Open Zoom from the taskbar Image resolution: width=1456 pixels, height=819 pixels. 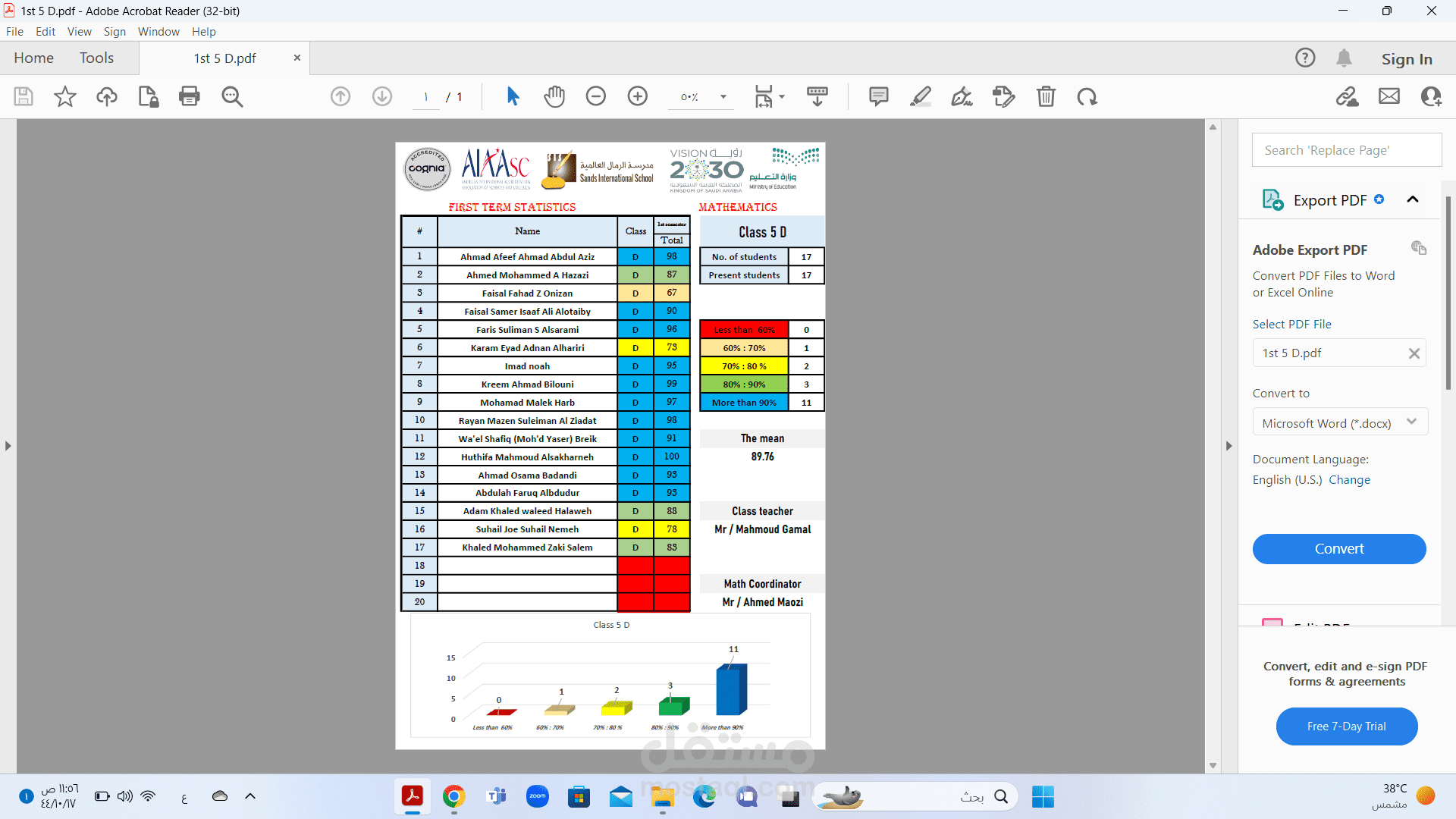click(538, 796)
